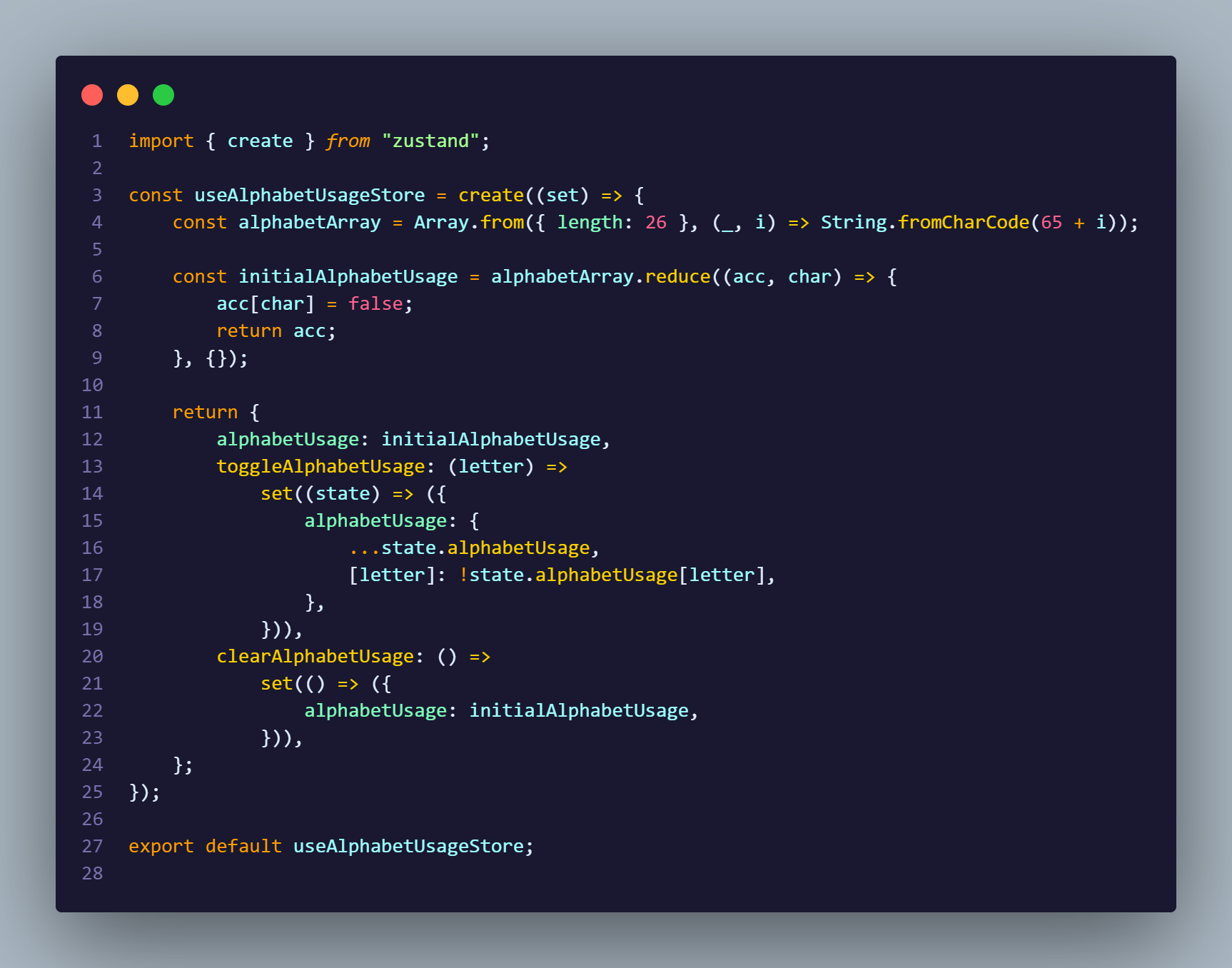Click the green maximize dot
The image size is (1232, 968).
(163, 95)
